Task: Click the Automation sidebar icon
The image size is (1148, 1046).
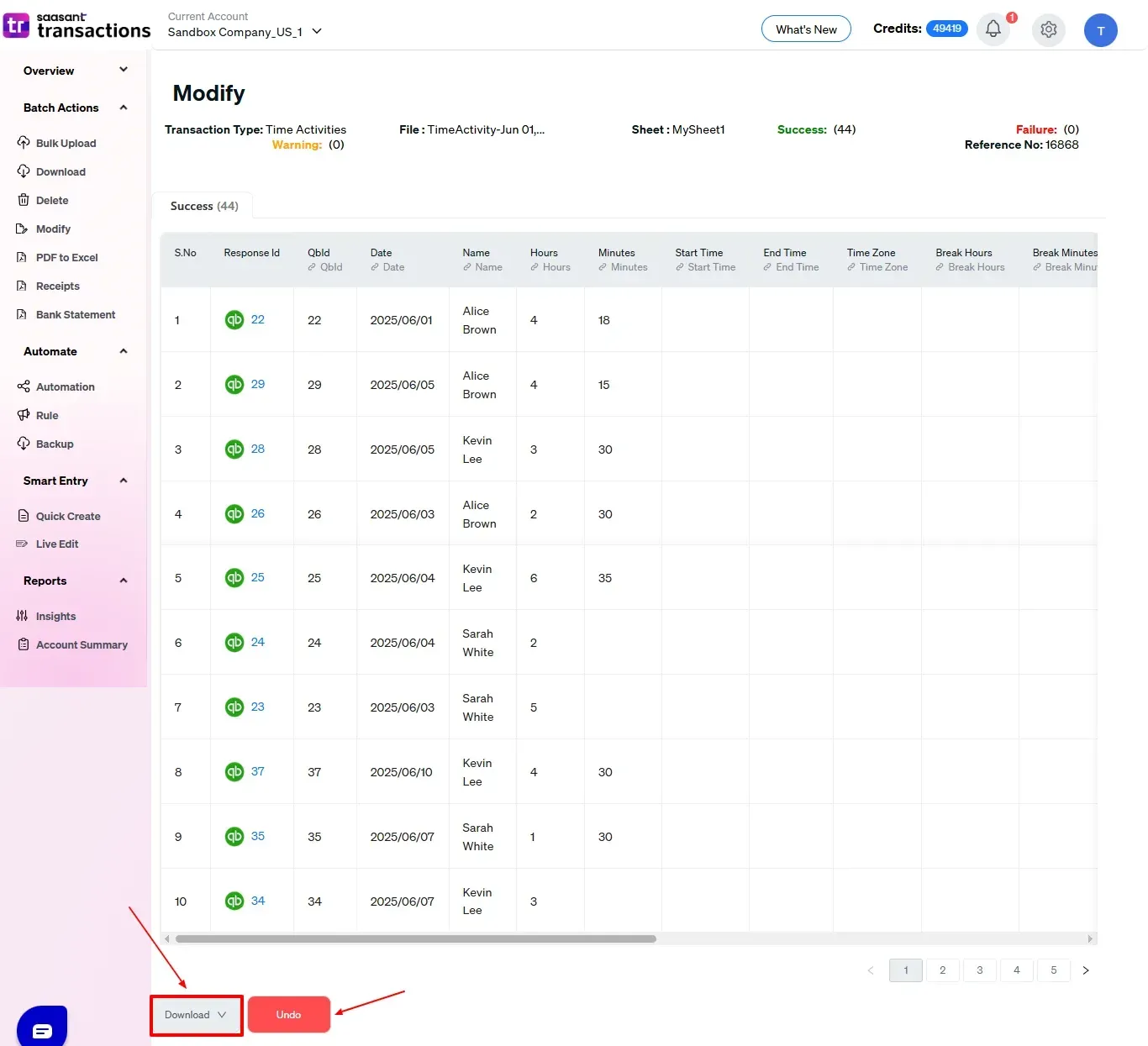Action: click(x=24, y=386)
